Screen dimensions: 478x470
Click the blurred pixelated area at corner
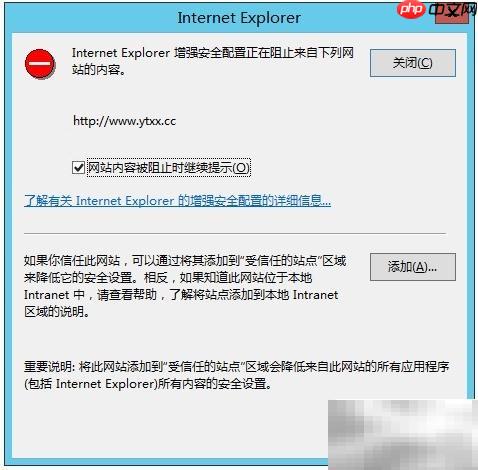403,434
